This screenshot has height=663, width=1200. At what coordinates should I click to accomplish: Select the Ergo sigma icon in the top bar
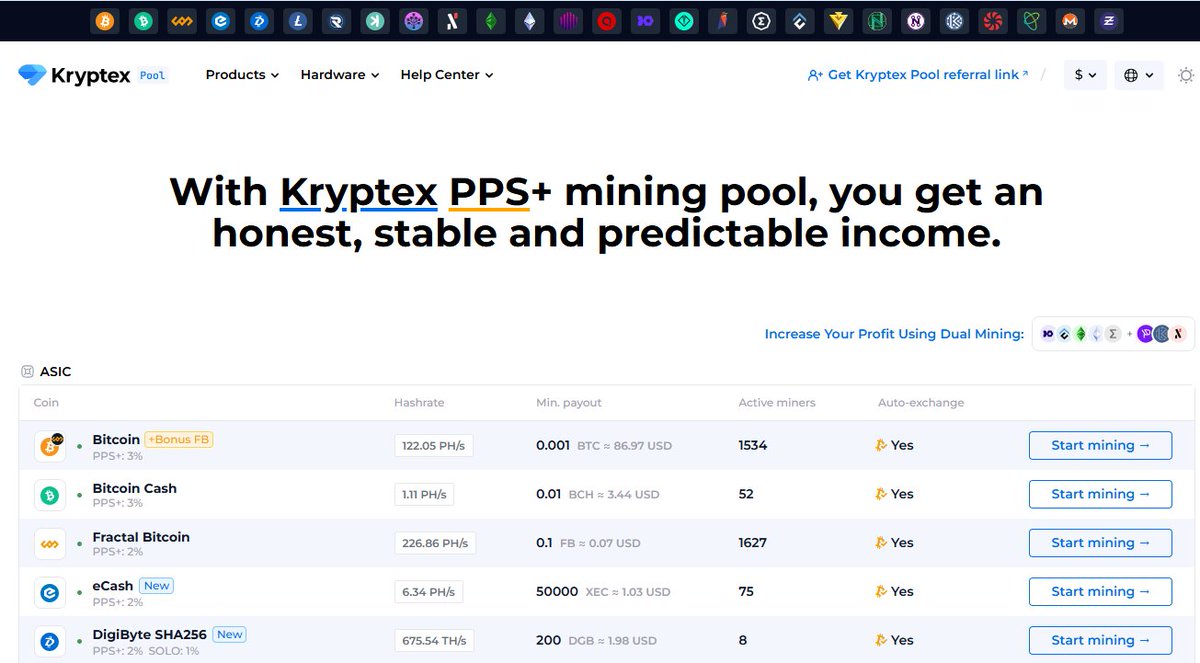pos(761,20)
